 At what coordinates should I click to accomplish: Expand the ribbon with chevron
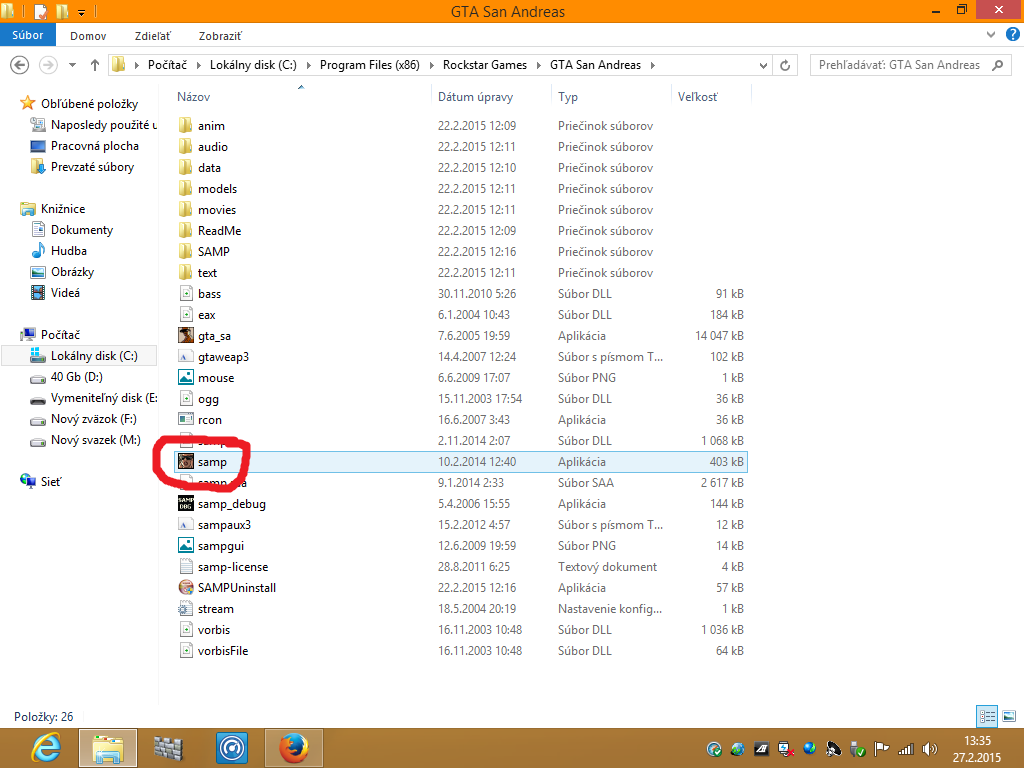pos(991,35)
